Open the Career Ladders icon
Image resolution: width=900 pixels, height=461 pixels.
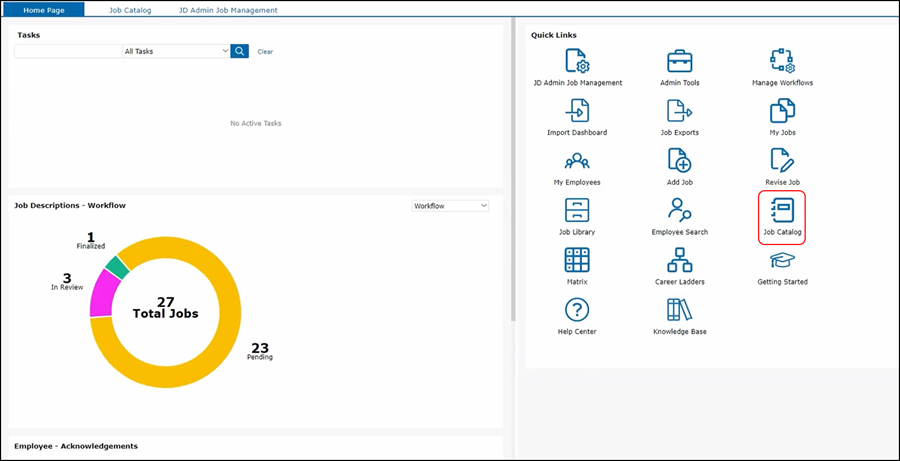680,261
